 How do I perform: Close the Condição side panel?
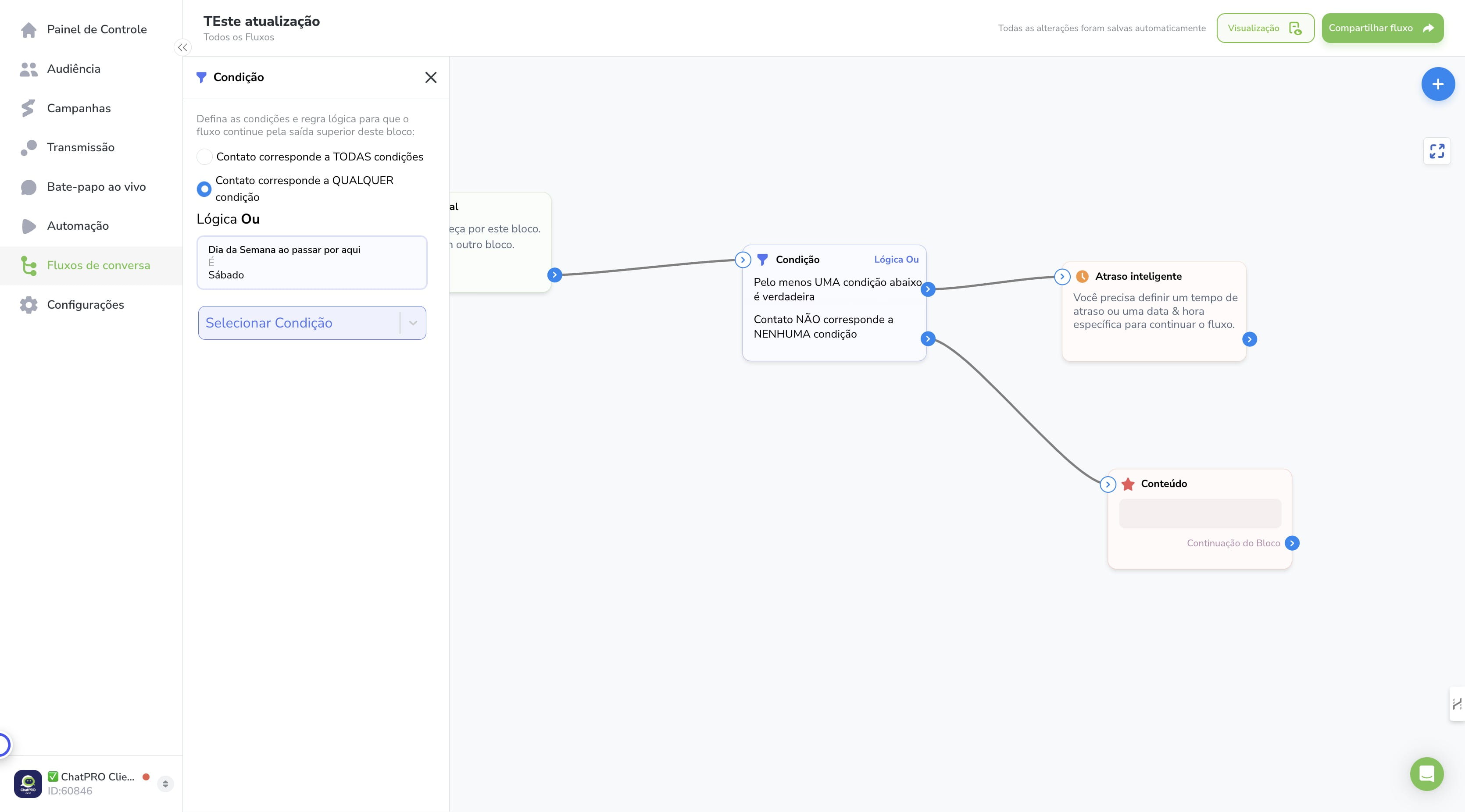click(x=431, y=77)
